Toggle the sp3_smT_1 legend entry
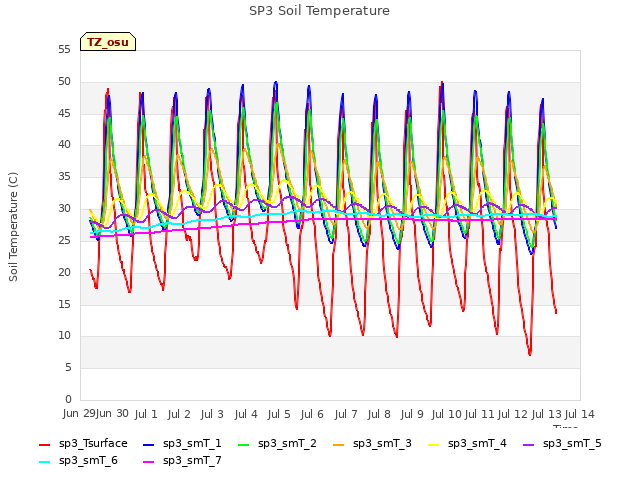The height and width of the screenshot is (480, 640). click(x=182, y=443)
